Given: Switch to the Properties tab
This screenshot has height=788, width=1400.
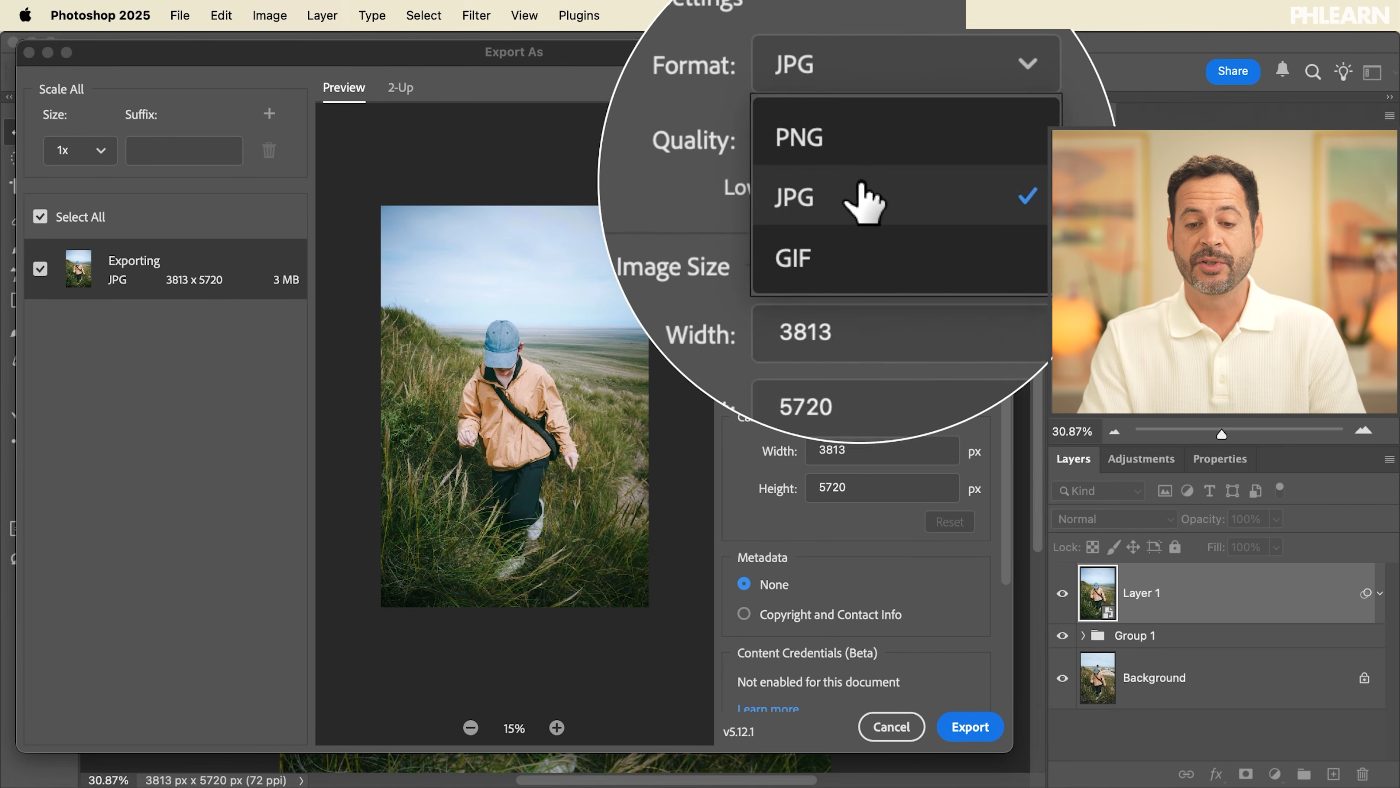Looking at the screenshot, I should tap(1220, 459).
